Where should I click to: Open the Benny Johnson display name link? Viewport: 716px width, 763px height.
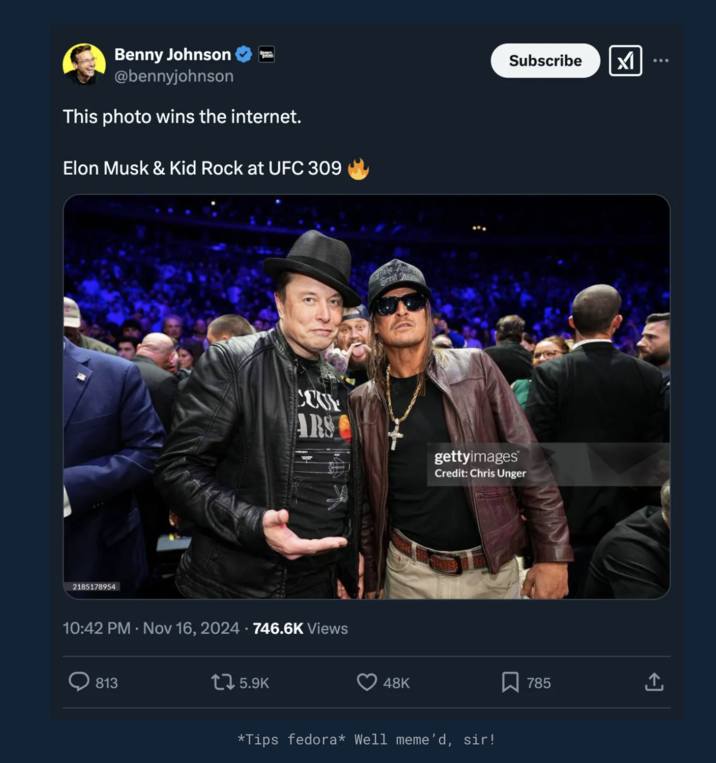pyautogui.click(x=172, y=54)
